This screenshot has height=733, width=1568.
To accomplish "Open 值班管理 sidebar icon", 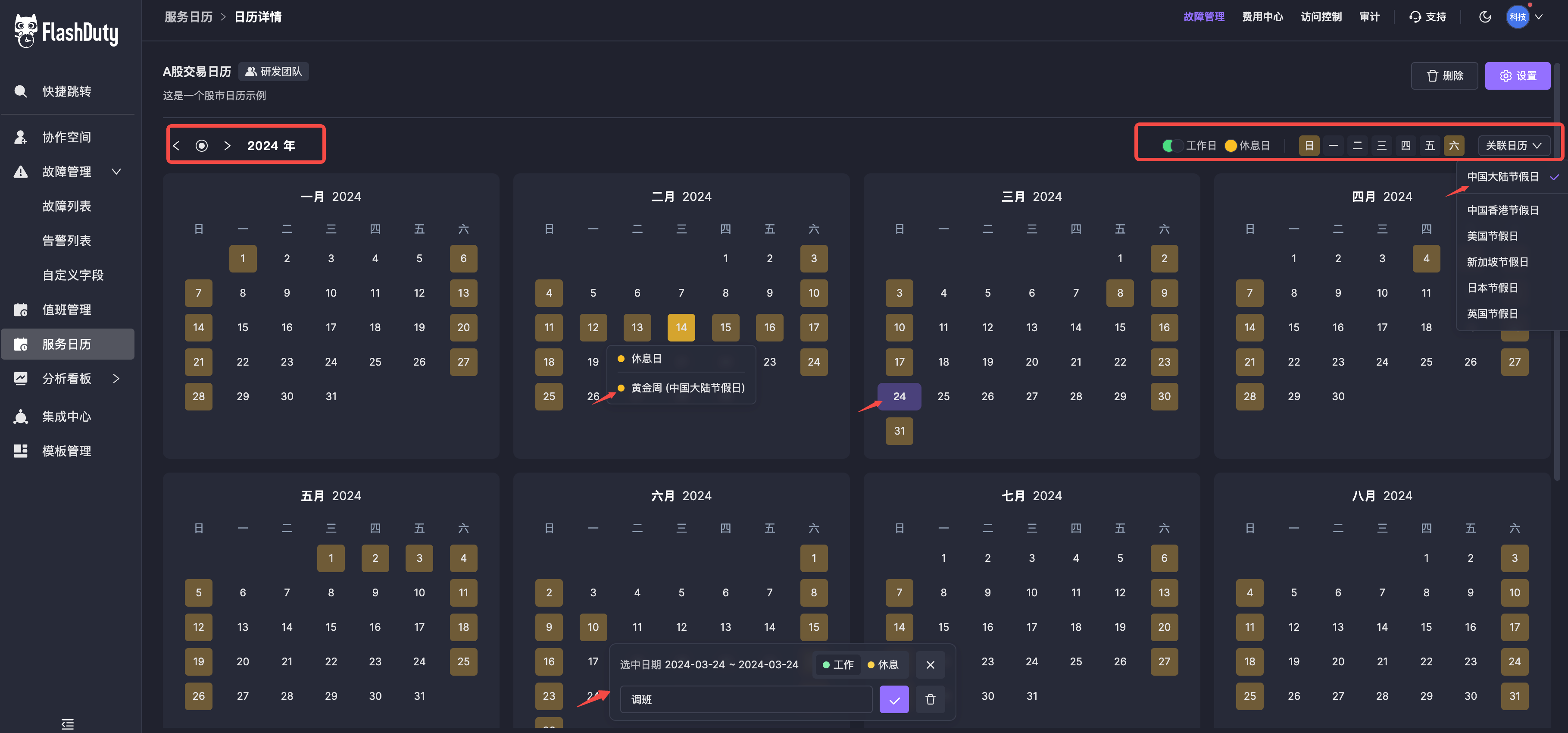I will tap(21, 310).
